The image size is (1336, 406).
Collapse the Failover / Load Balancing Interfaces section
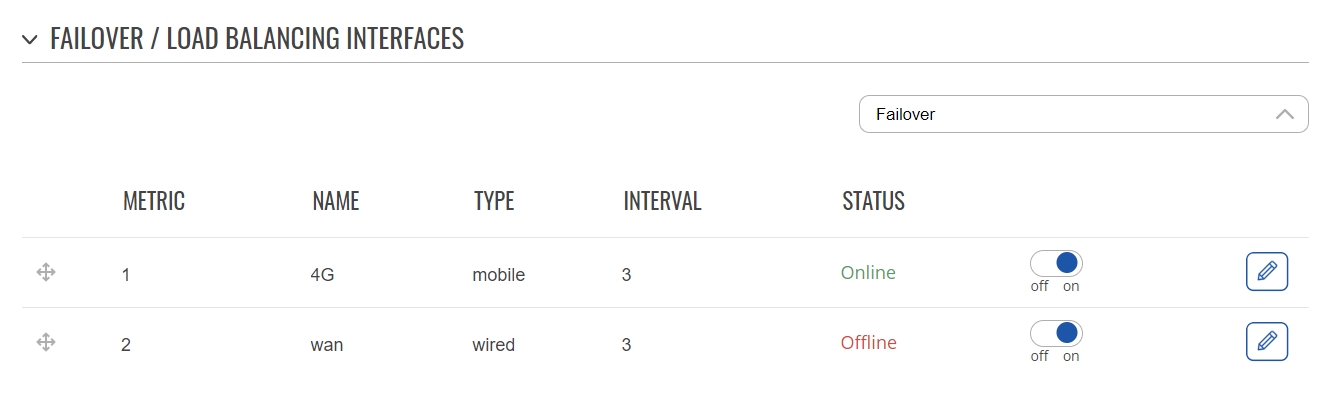(30, 39)
